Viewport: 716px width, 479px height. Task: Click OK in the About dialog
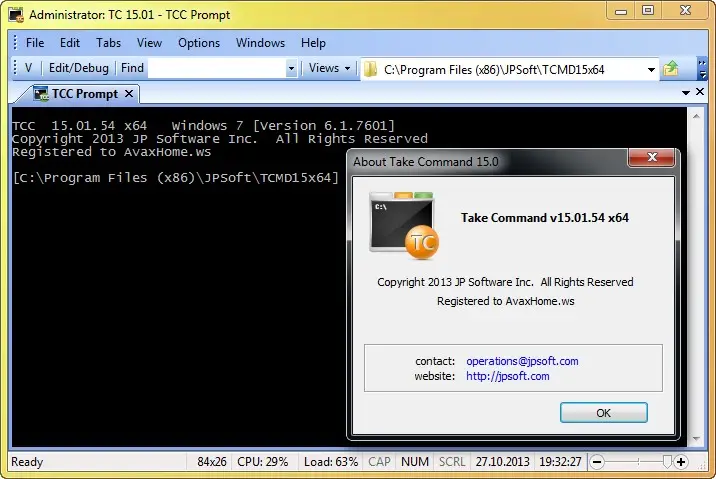tap(603, 413)
